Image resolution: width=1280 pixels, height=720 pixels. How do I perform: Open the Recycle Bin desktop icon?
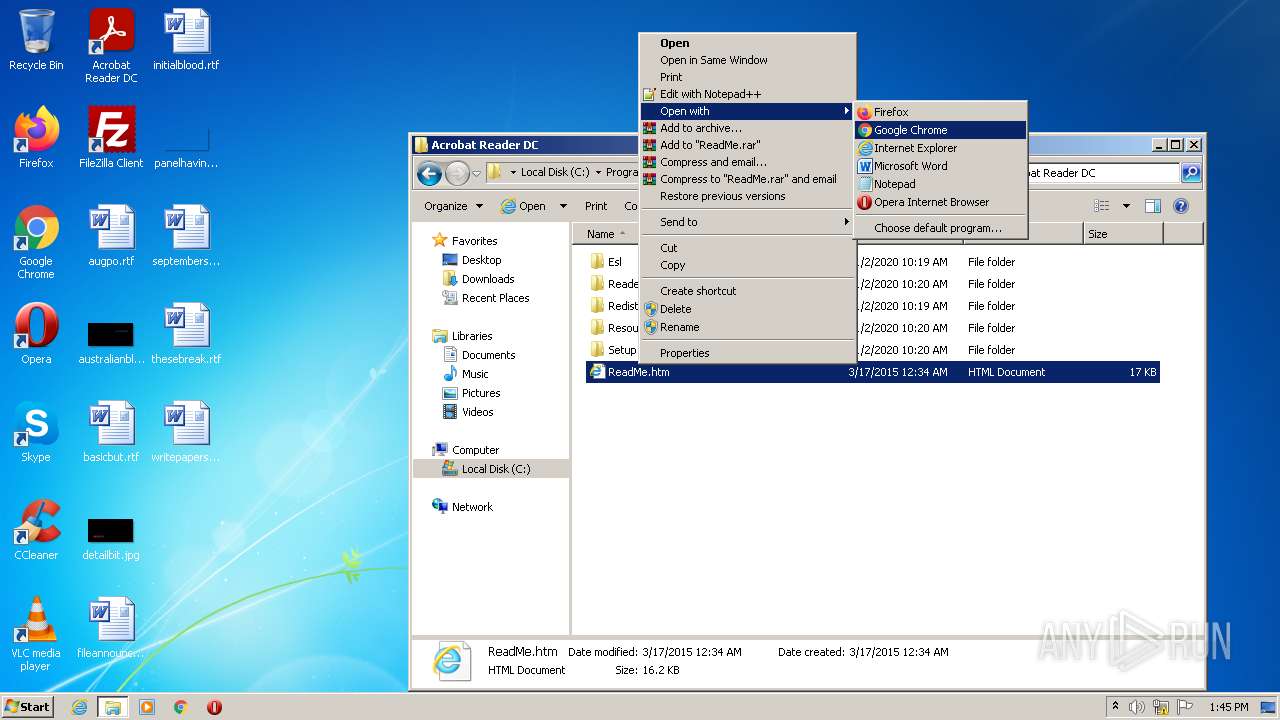pos(36,40)
